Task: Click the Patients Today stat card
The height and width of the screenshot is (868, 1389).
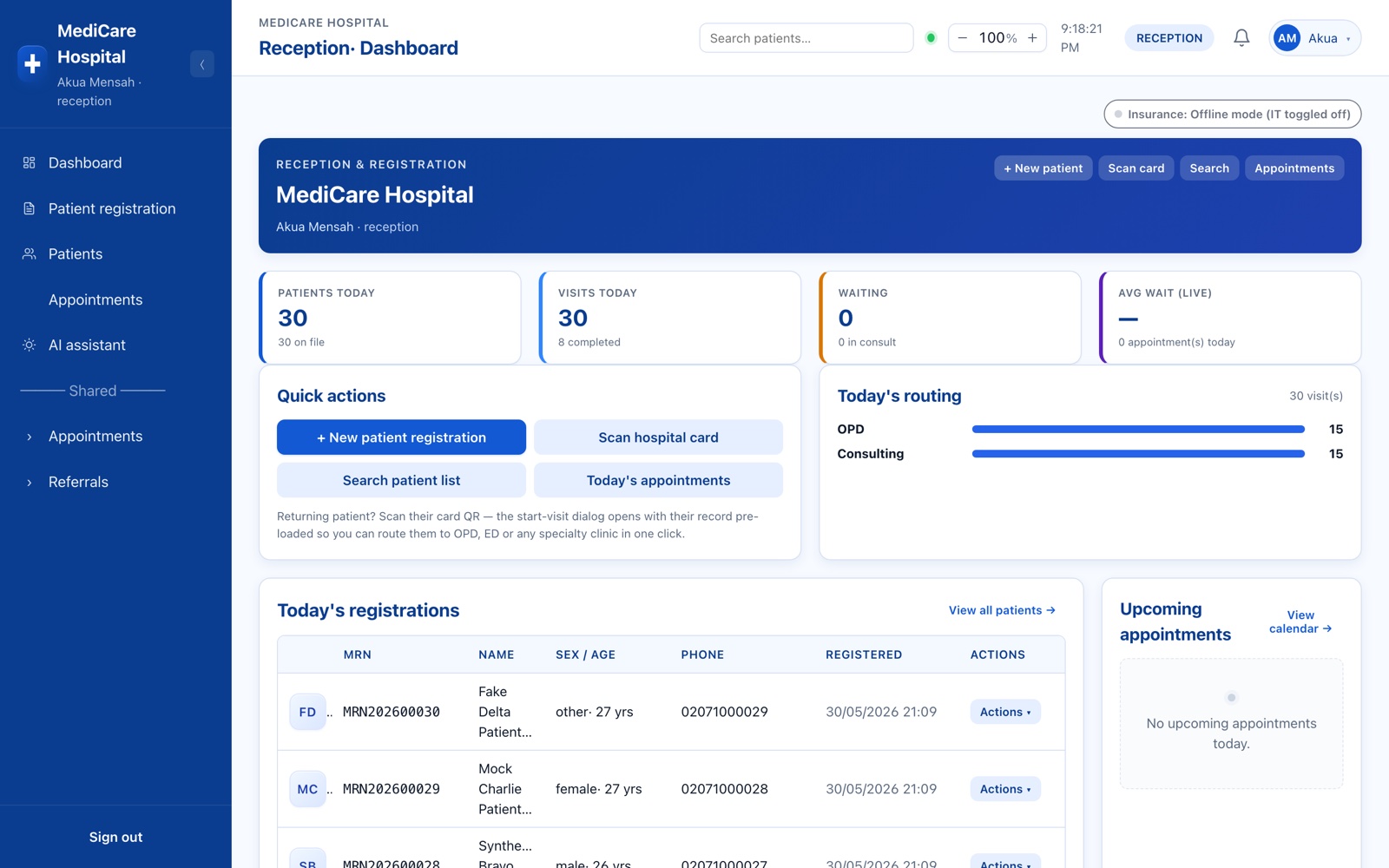Action: [x=390, y=318]
